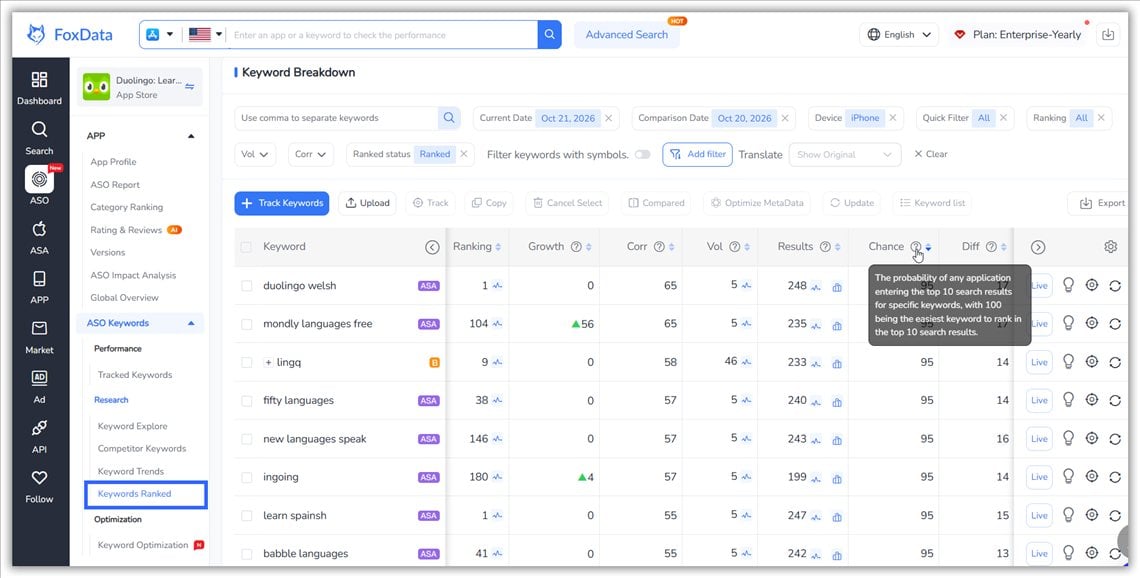Open the App Store platform dropdown

click(x=159, y=34)
